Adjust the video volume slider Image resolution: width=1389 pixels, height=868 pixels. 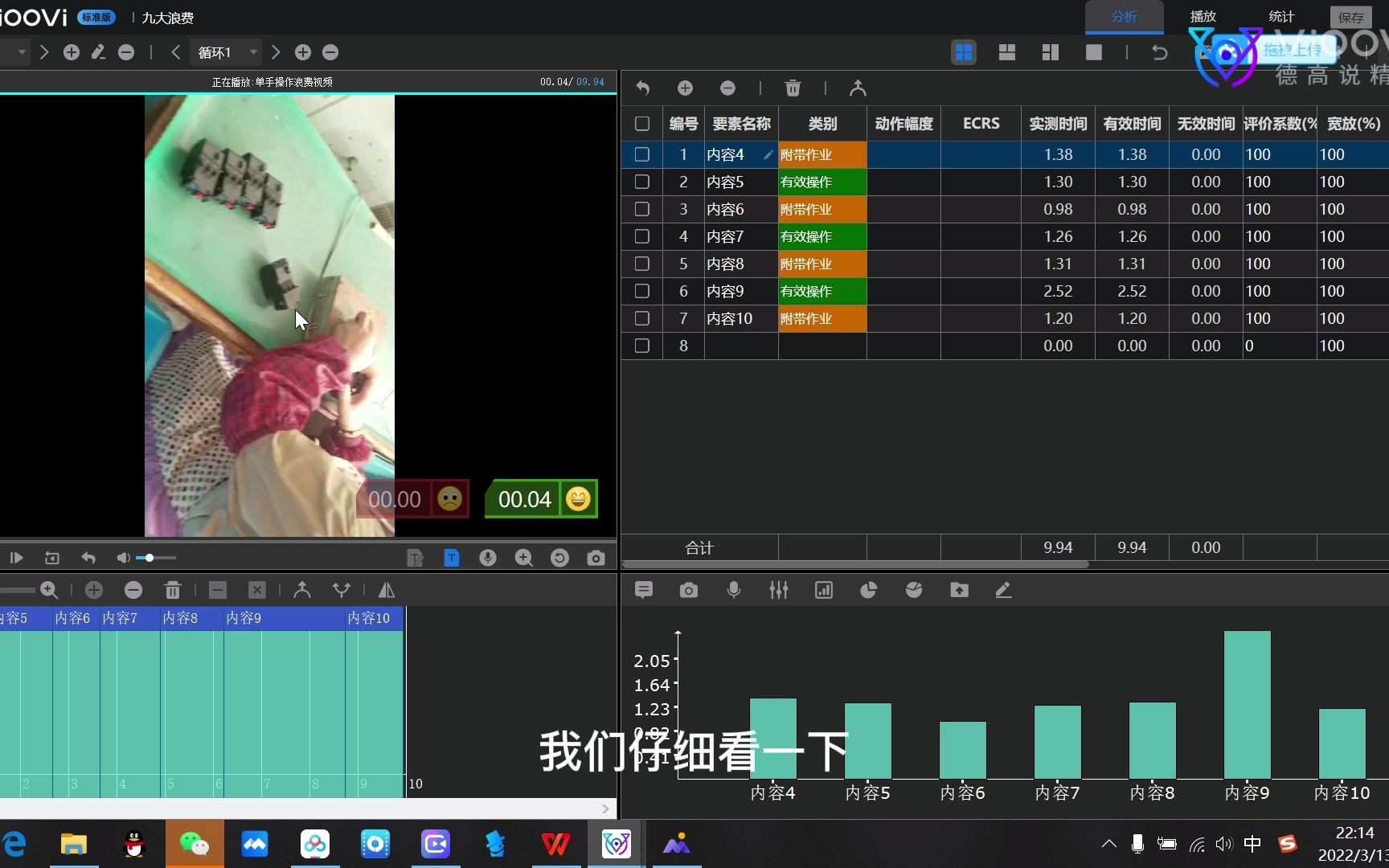pyautogui.click(x=156, y=558)
